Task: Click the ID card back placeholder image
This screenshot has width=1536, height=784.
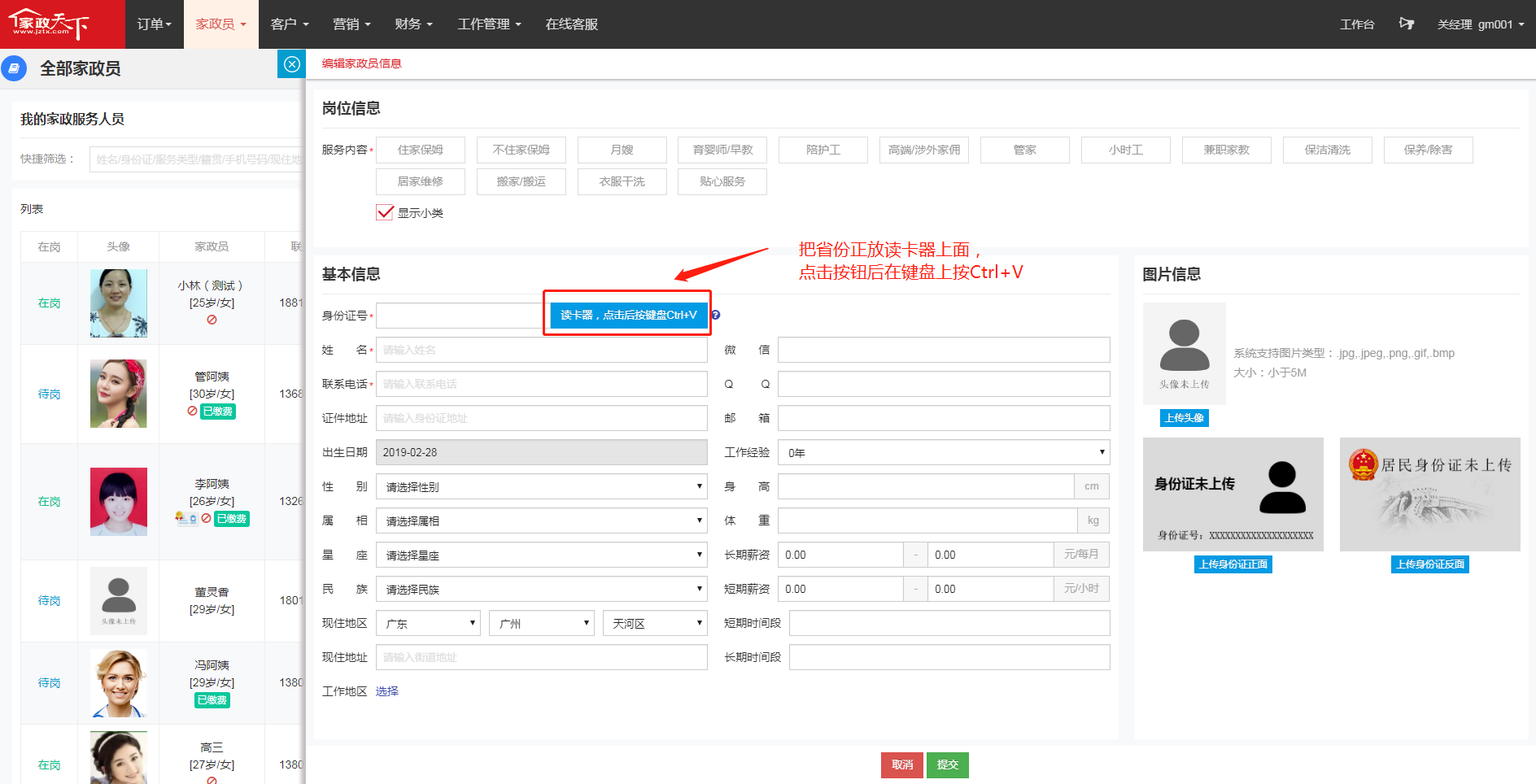Action: click(1430, 494)
